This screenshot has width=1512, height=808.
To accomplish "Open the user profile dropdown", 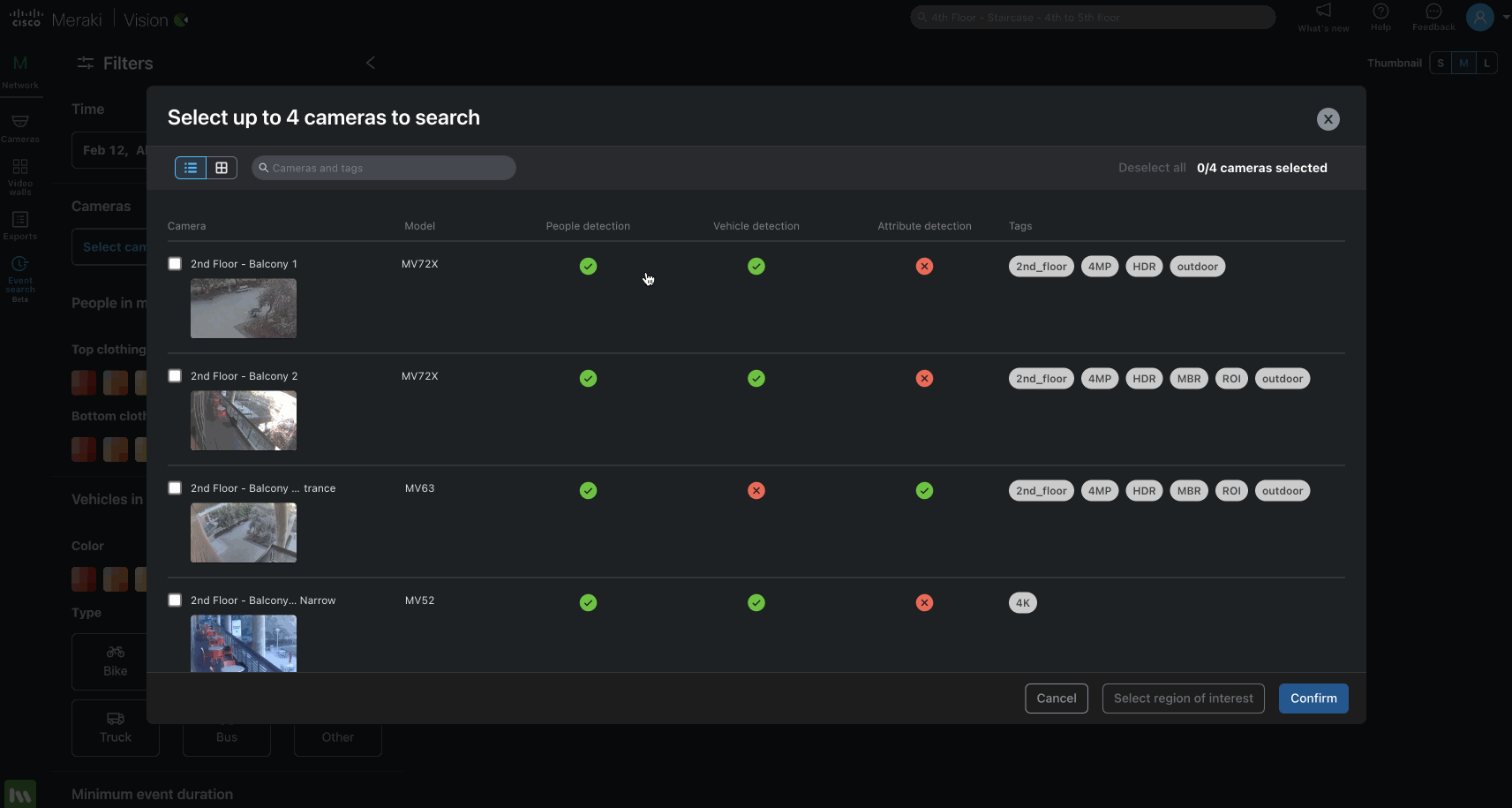I will (1481, 18).
